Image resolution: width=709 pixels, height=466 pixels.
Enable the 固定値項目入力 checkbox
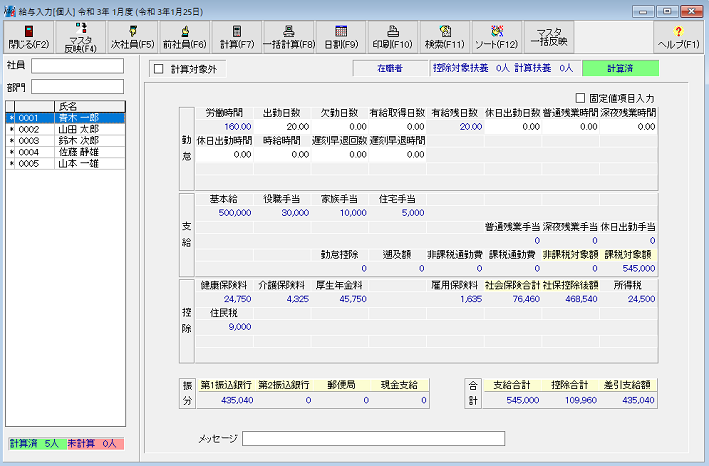pos(581,98)
